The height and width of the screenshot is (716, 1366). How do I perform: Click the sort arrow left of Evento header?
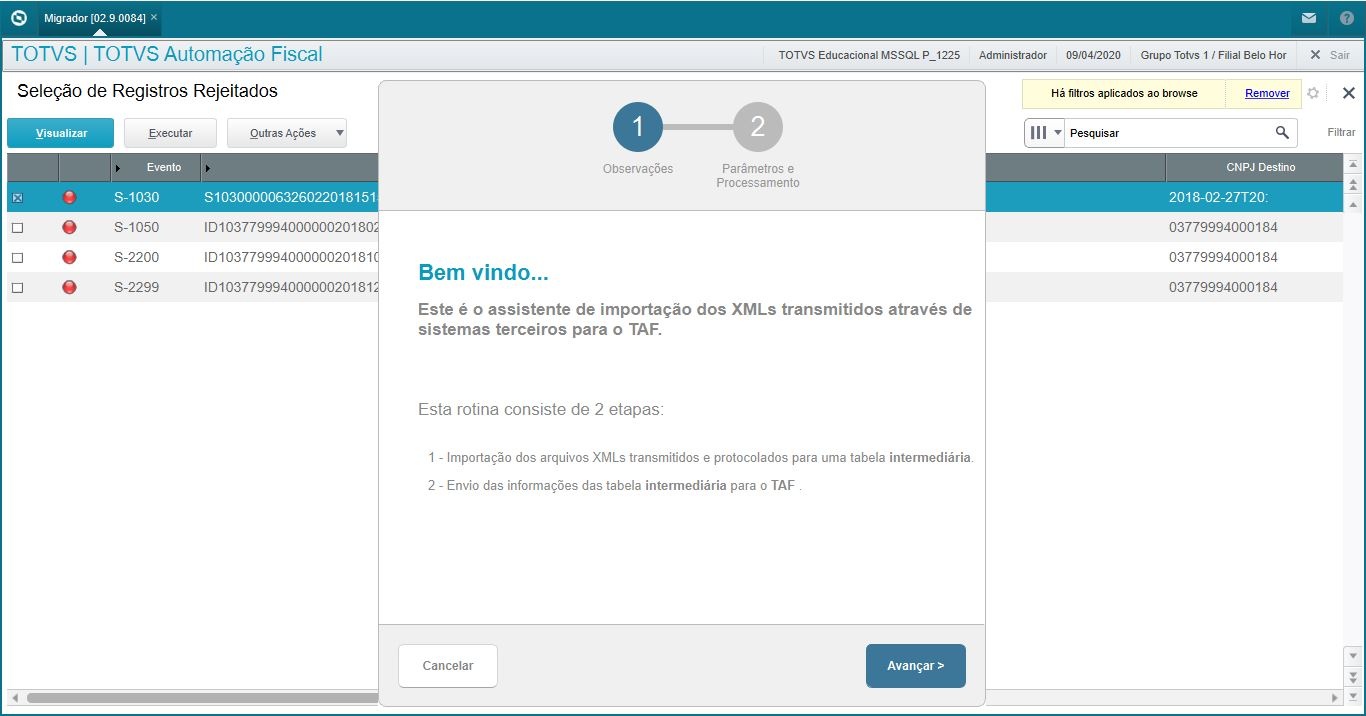pos(118,167)
